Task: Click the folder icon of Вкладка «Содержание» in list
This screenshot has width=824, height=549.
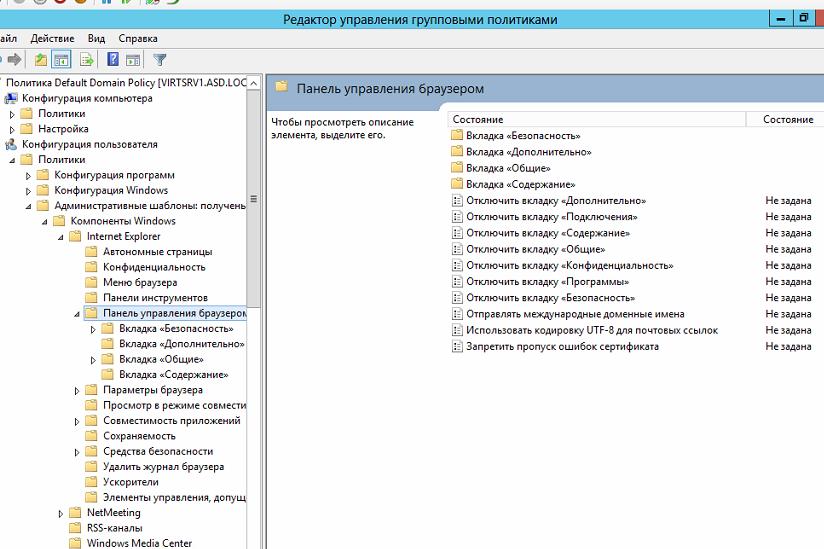Action: click(x=457, y=184)
